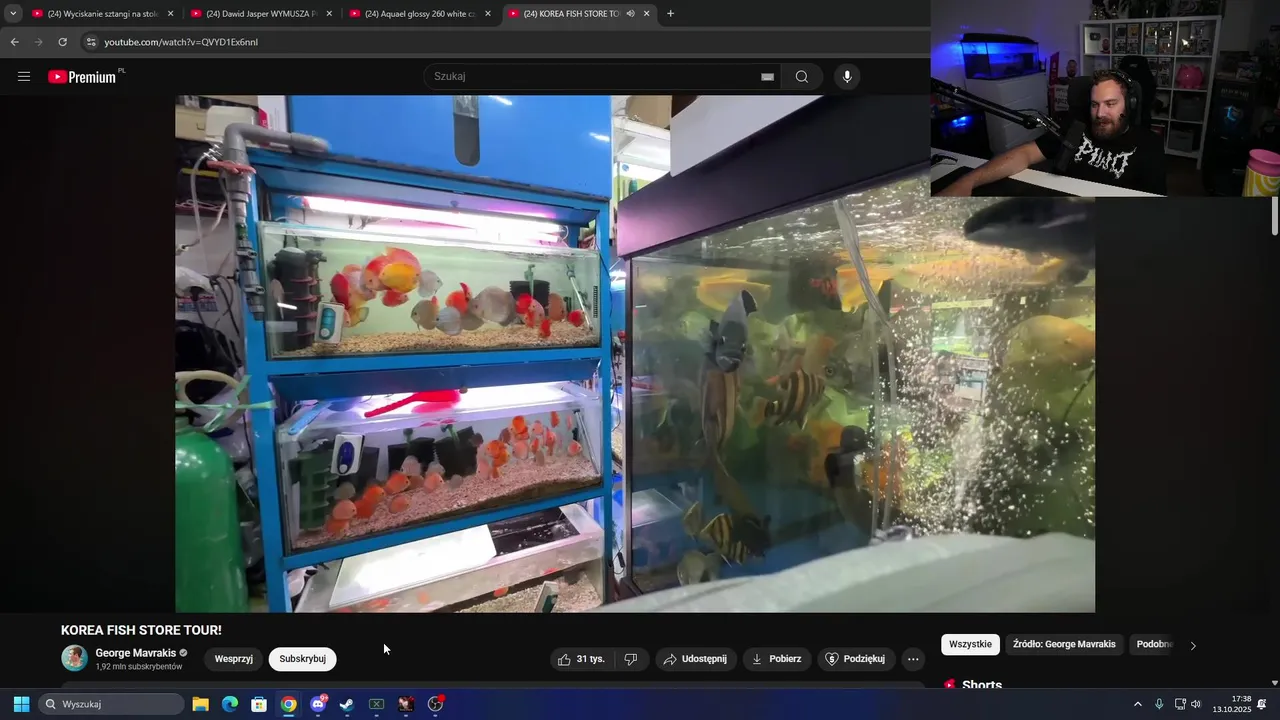Dislike the video with thumbs-down
This screenshot has height=720, width=1280.
tap(631, 659)
